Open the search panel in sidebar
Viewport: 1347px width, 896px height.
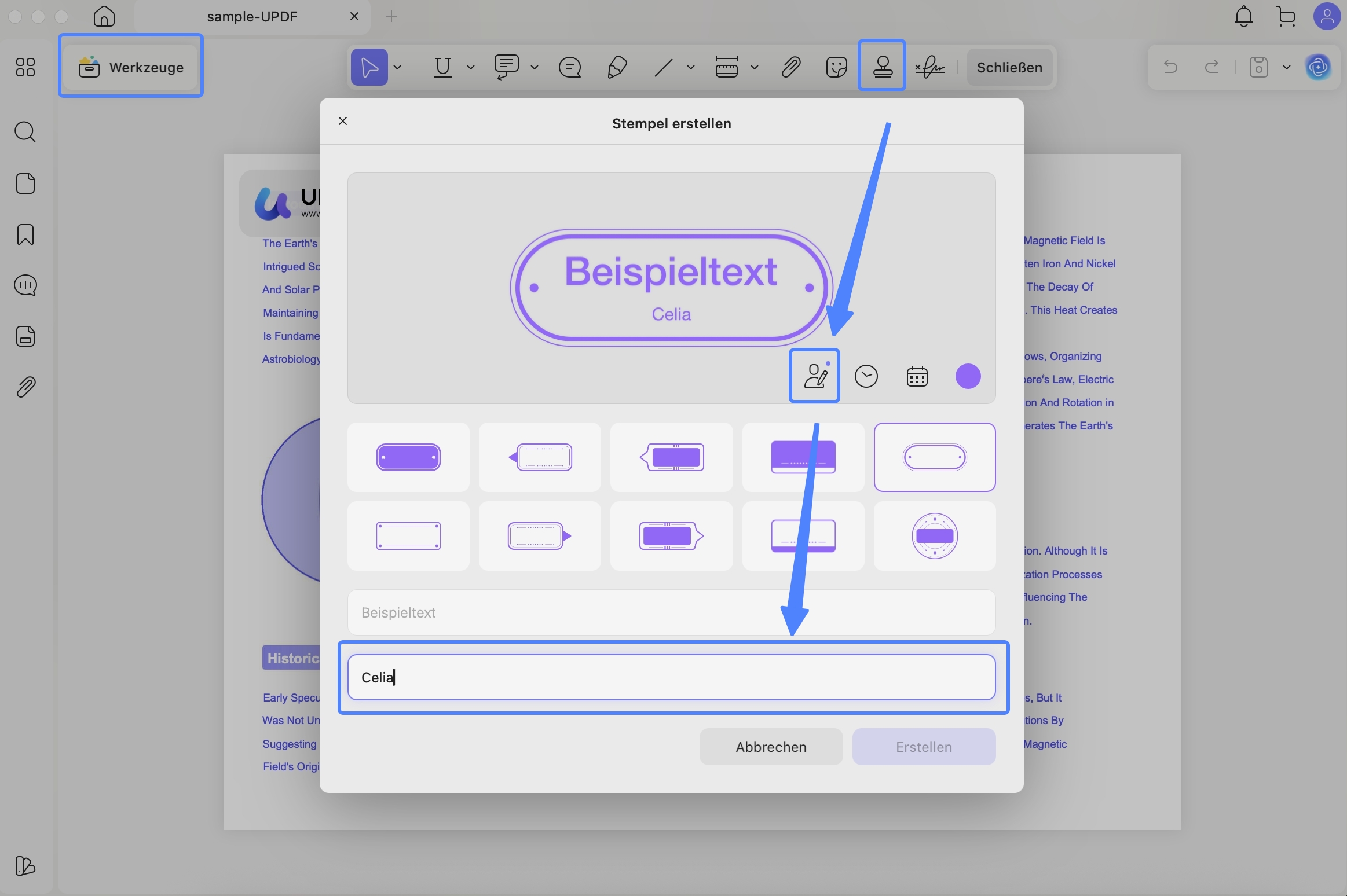[25, 132]
